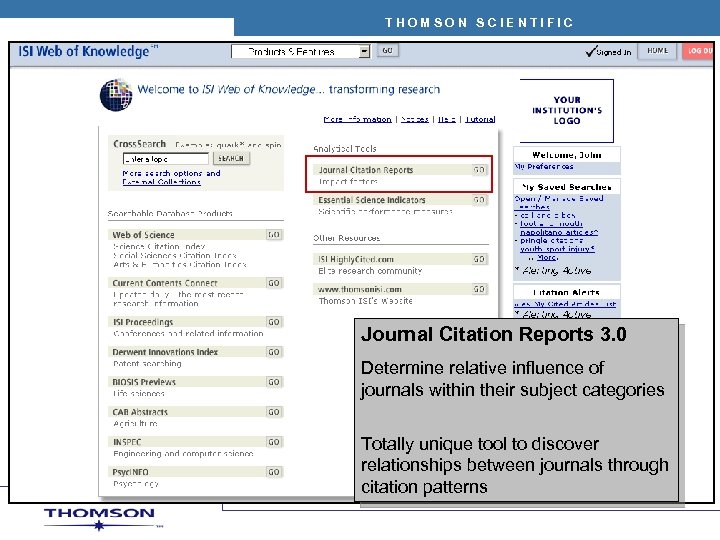
Task: Open the napolitano articles saved search
Action: click(559, 232)
